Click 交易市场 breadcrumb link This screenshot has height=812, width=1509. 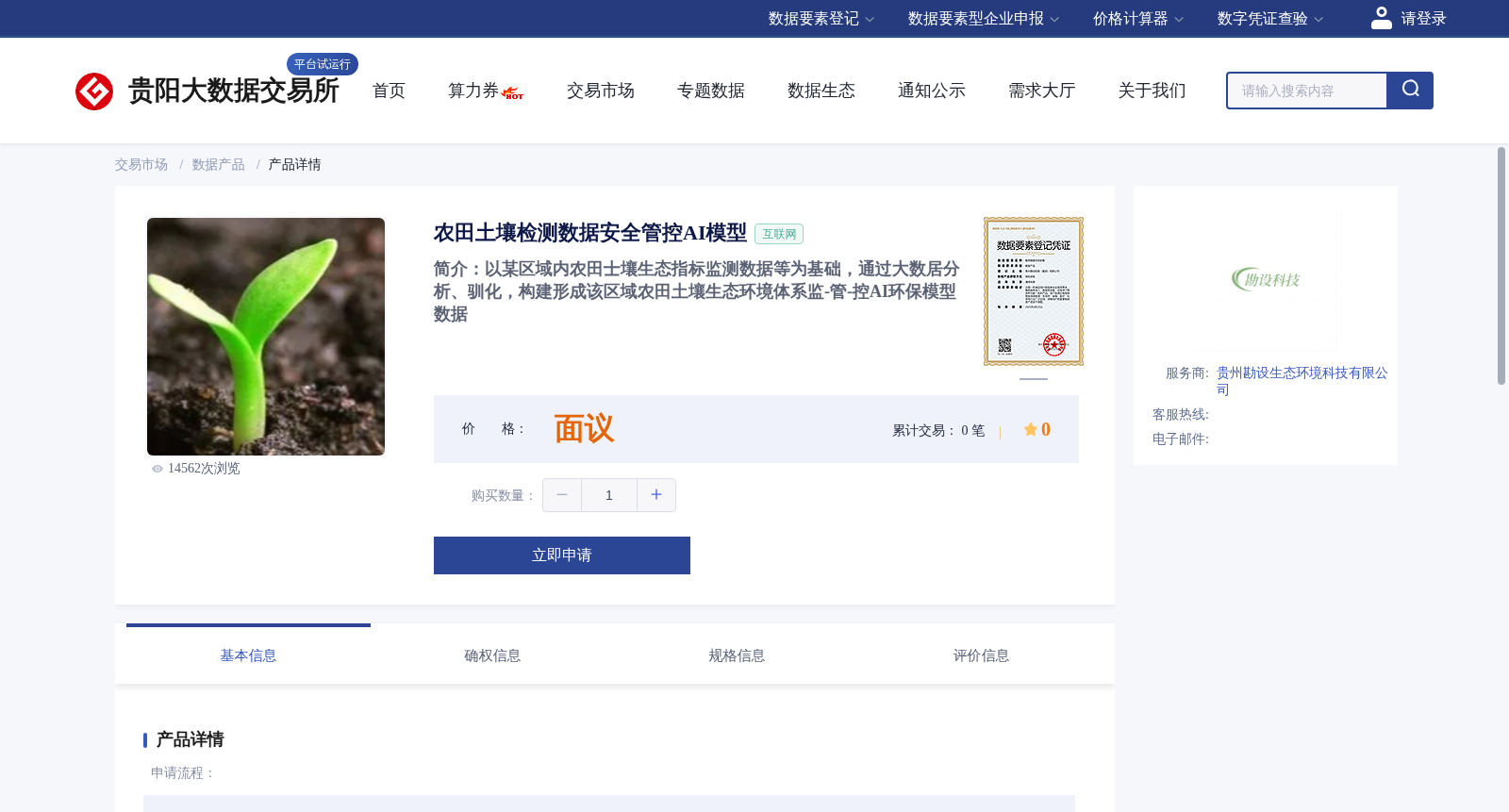141,165
